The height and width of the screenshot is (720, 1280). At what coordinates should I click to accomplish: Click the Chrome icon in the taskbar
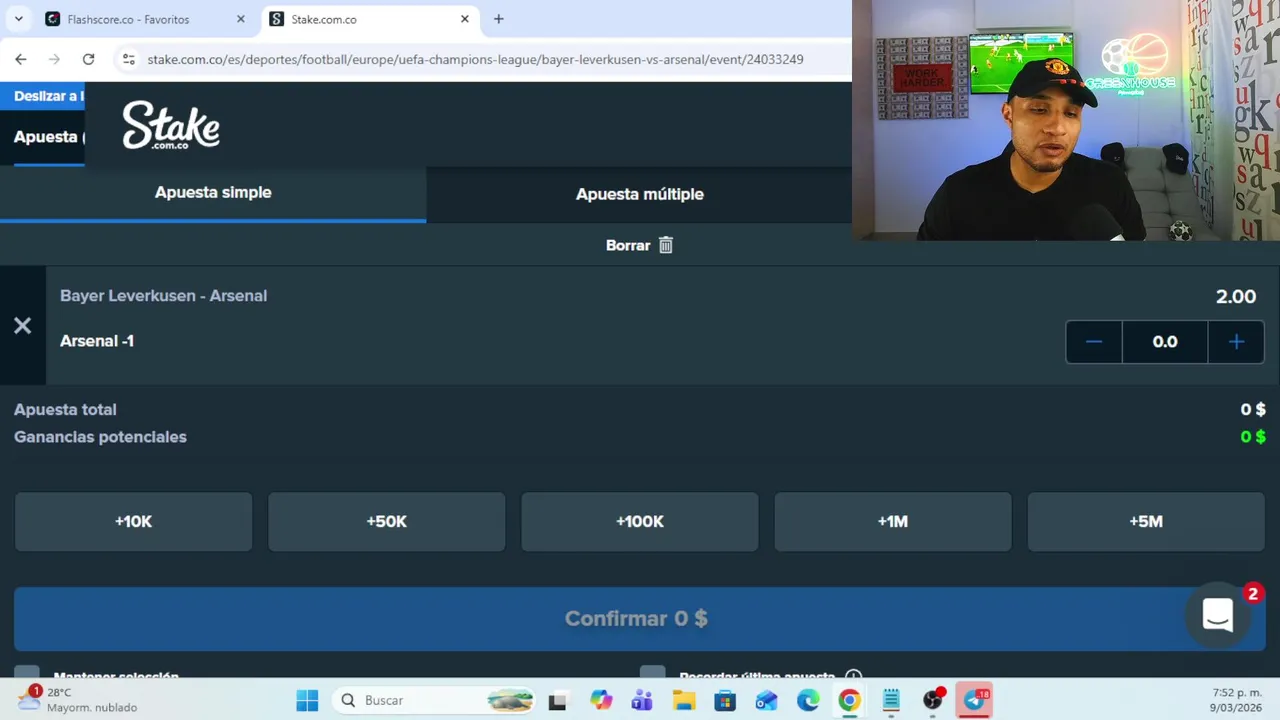click(849, 700)
